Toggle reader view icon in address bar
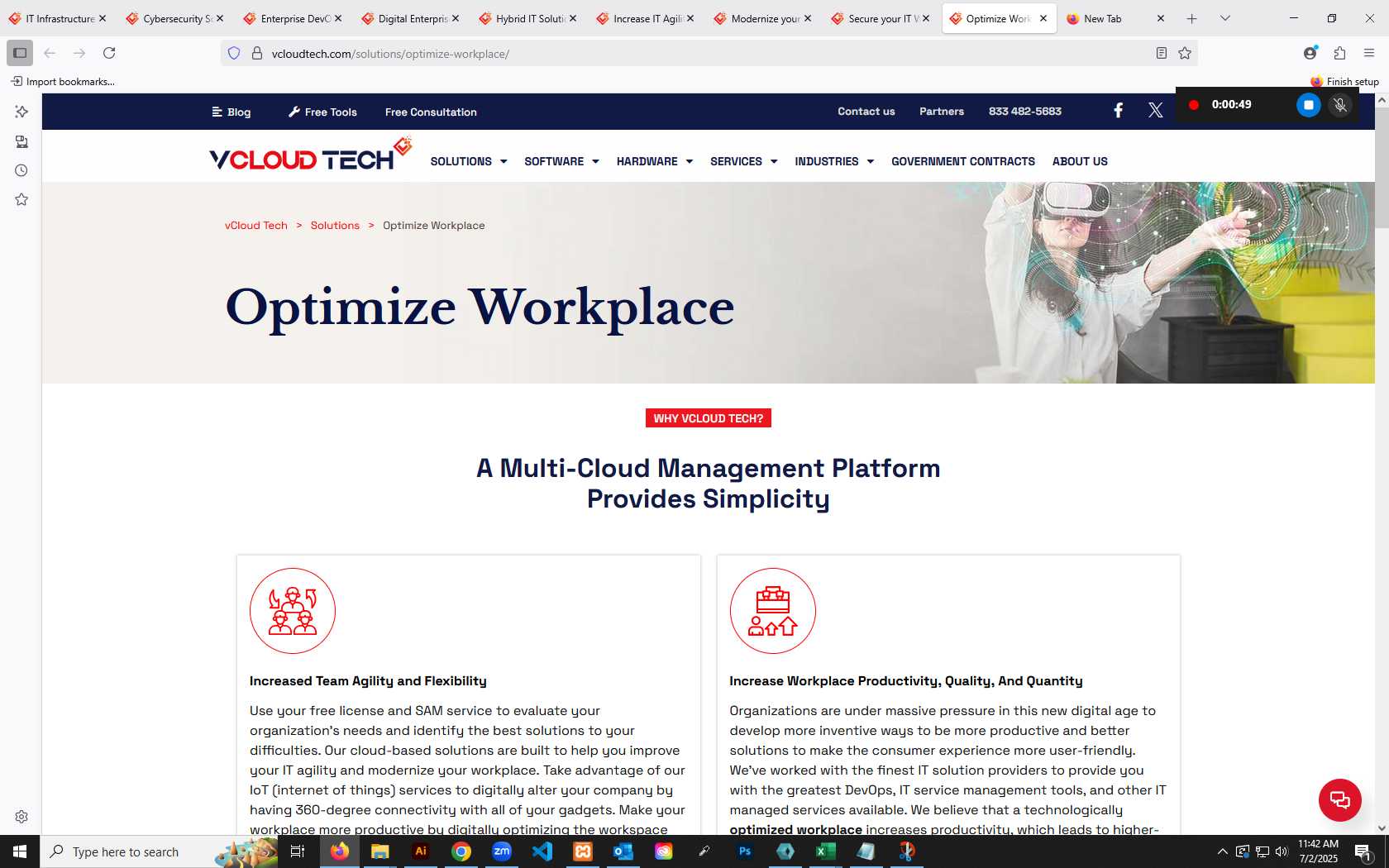This screenshot has width=1389, height=868. pyautogui.click(x=1162, y=53)
